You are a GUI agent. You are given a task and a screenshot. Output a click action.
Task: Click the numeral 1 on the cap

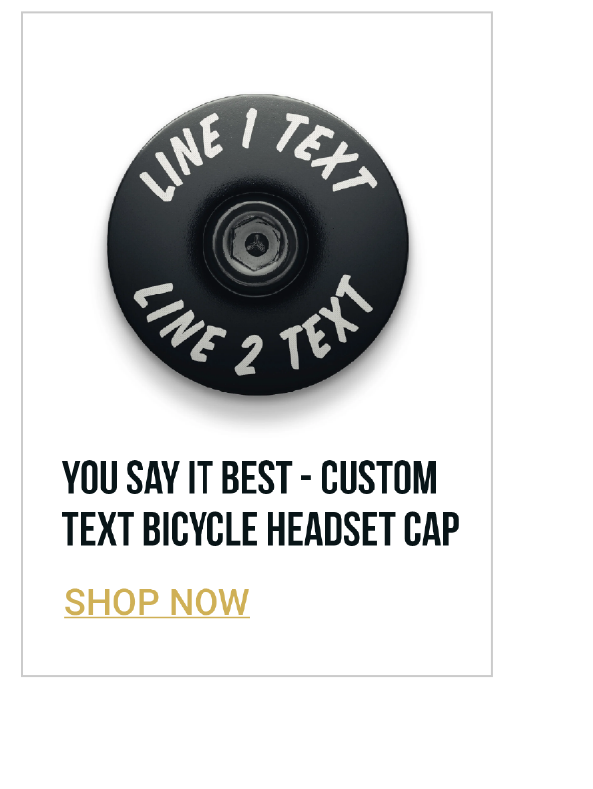click(248, 130)
